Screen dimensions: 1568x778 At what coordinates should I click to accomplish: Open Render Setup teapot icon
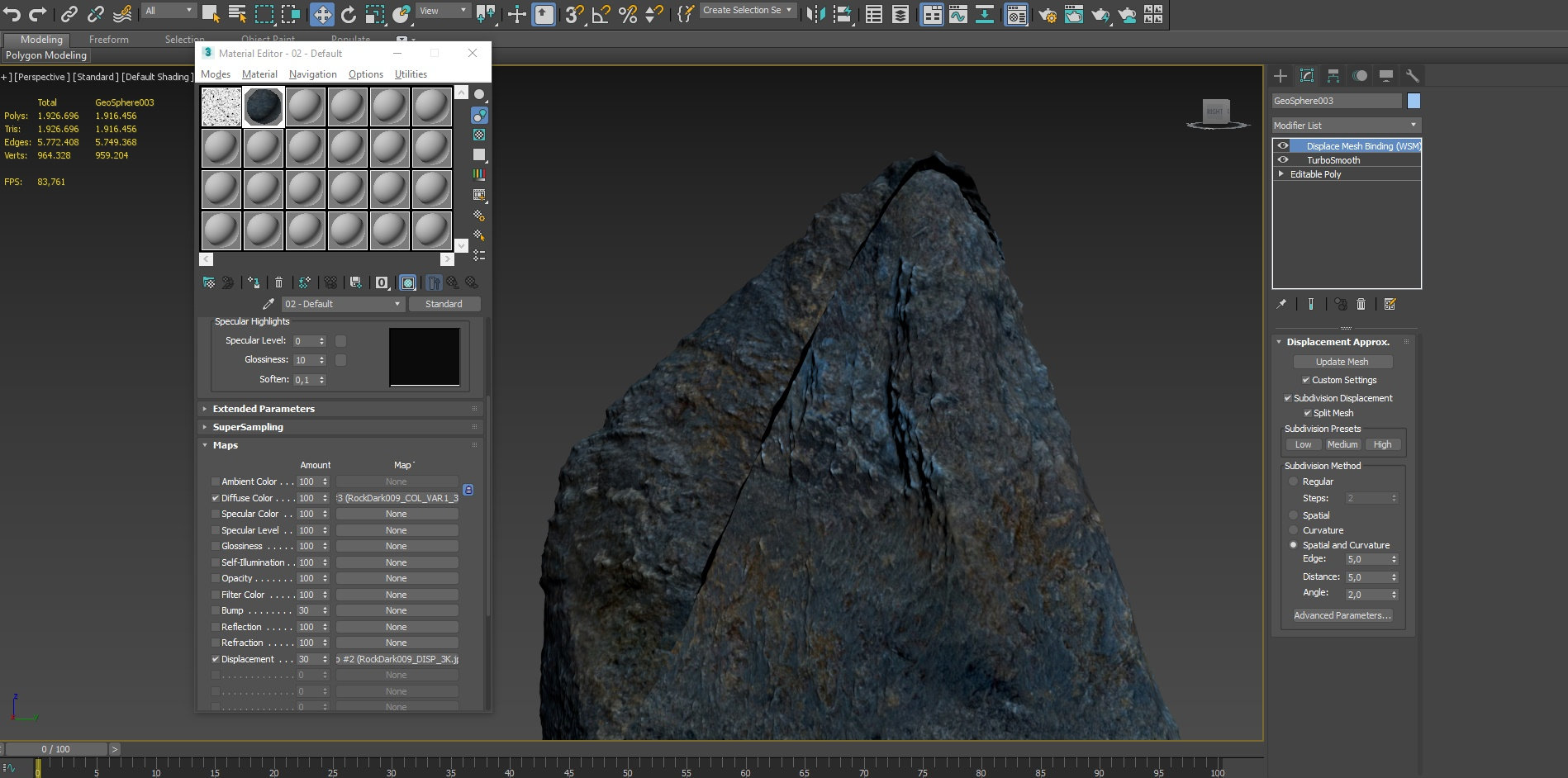click(x=1048, y=13)
